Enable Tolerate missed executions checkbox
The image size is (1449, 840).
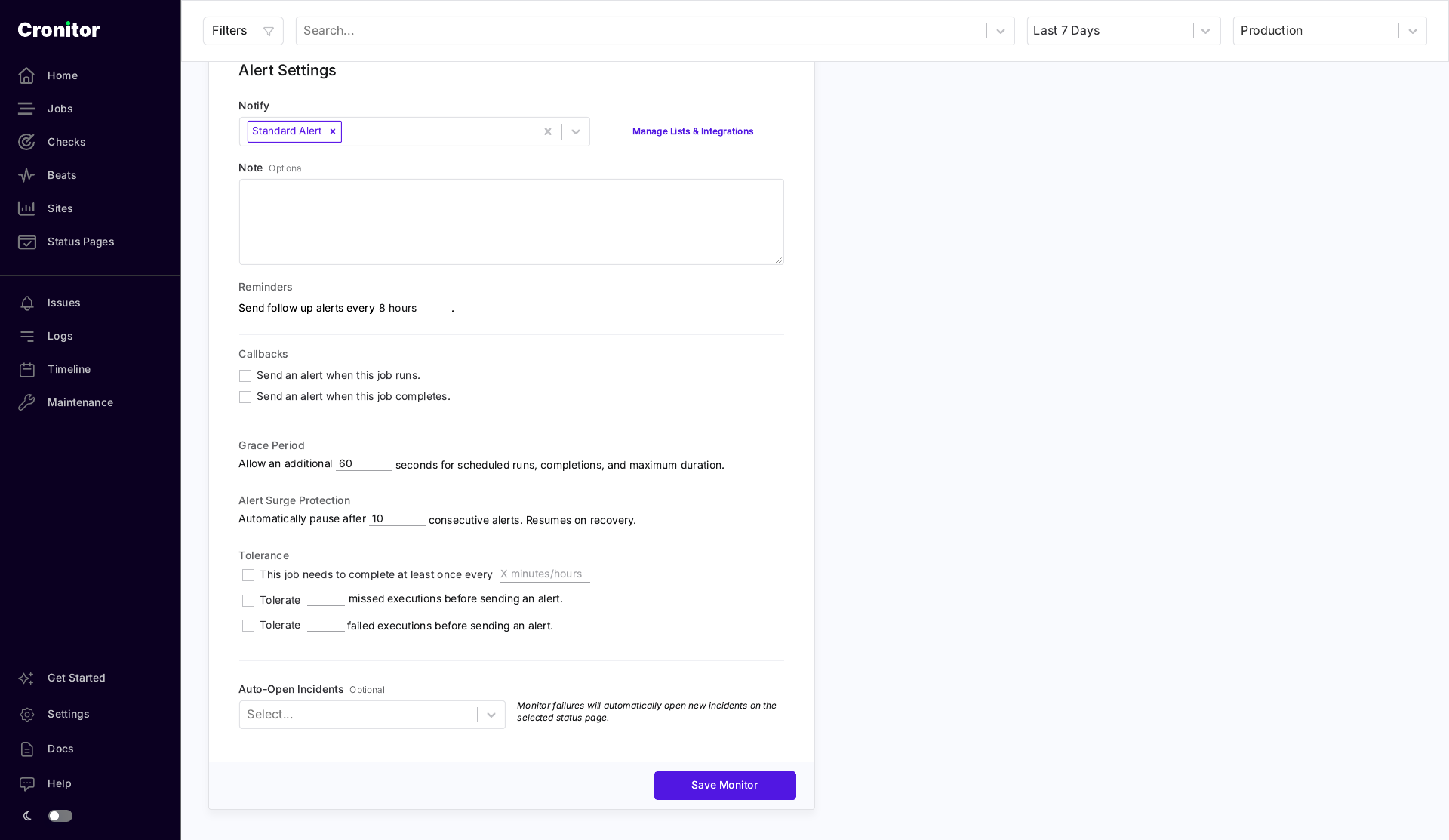[248, 601]
